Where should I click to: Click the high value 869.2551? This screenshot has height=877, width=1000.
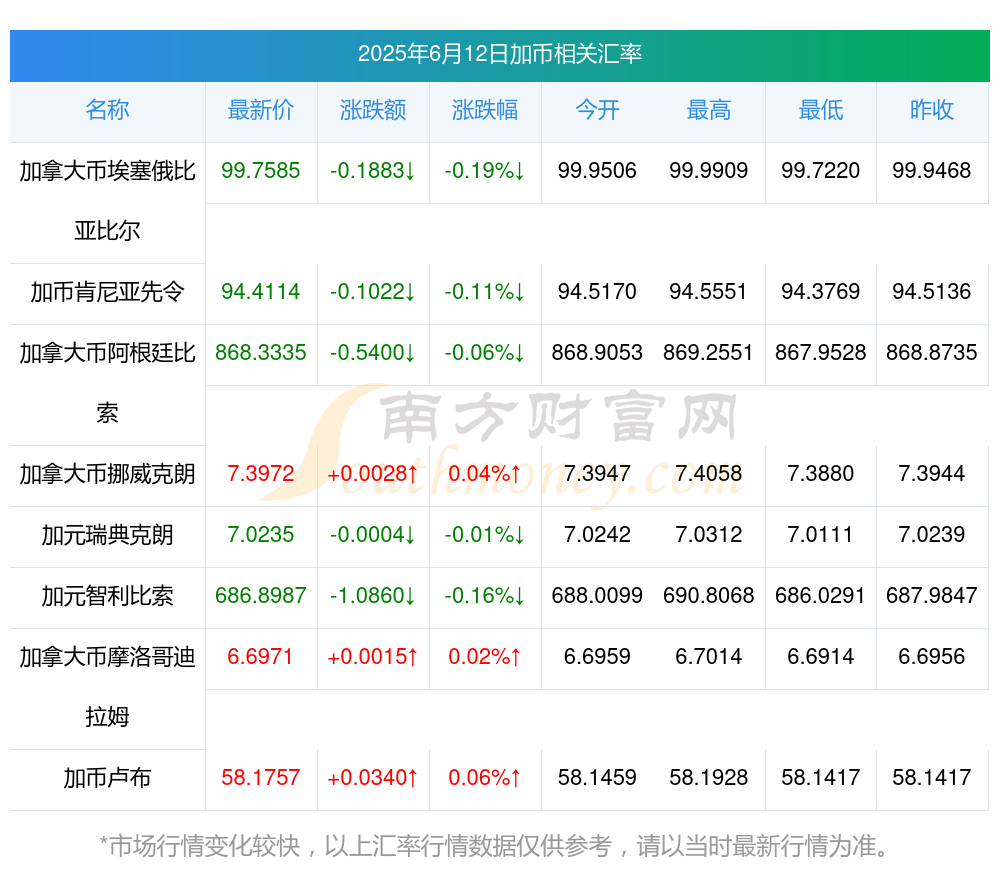click(709, 353)
